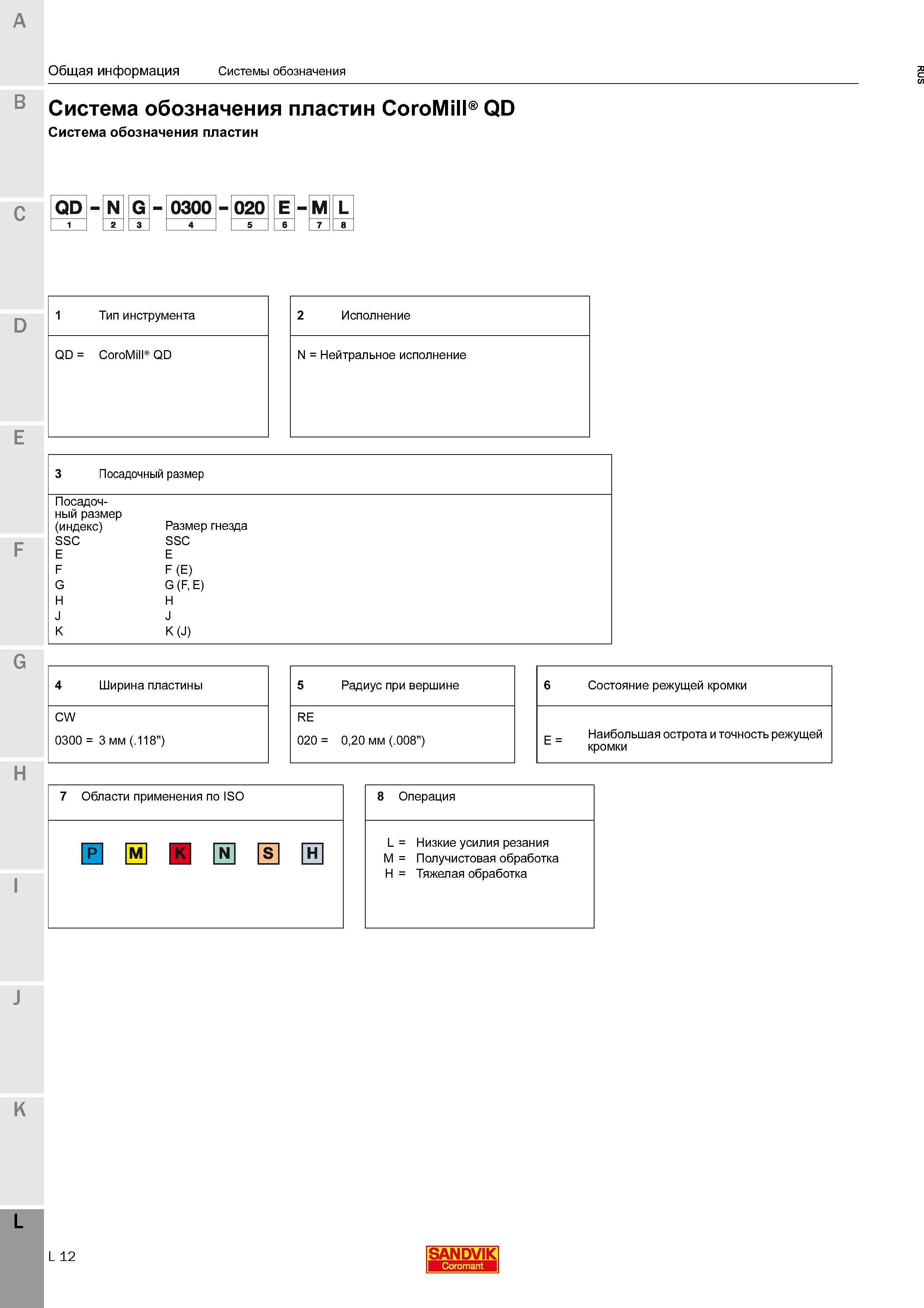
Task: Select the code box labeled position 2
Action: (113, 213)
